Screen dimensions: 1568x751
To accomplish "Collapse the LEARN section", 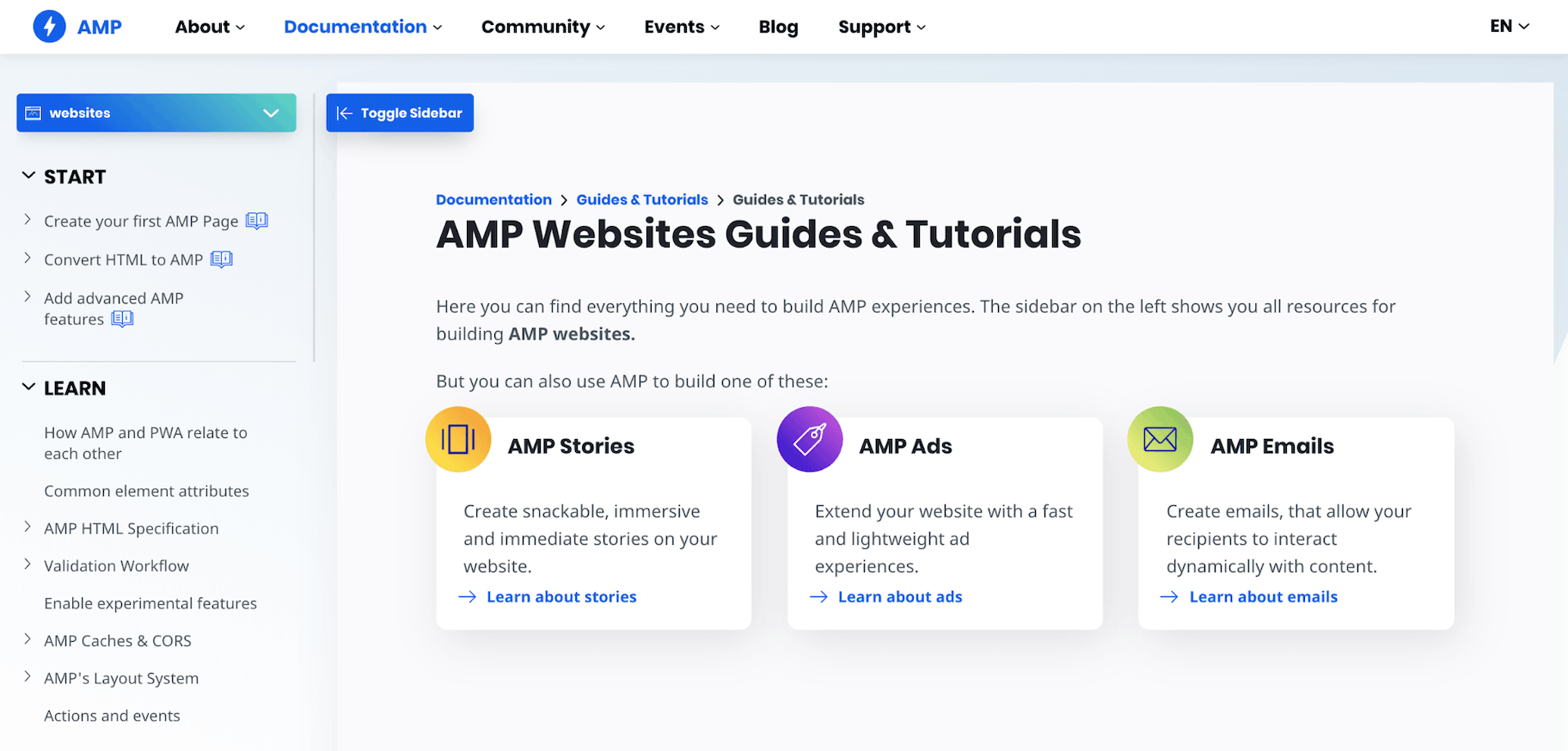I will coord(28,388).
